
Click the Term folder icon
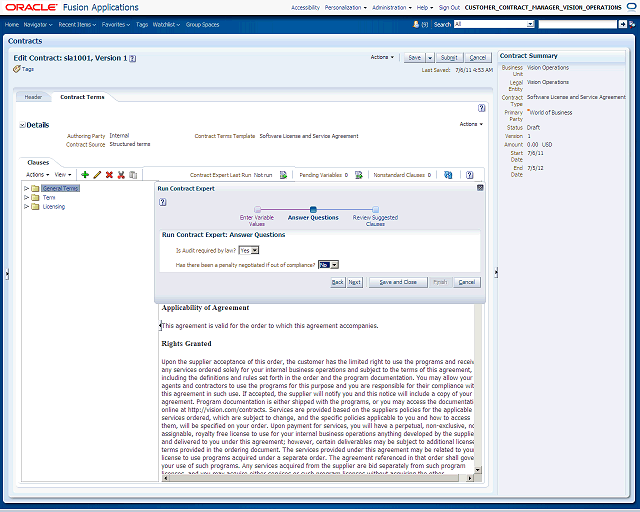click(x=35, y=198)
